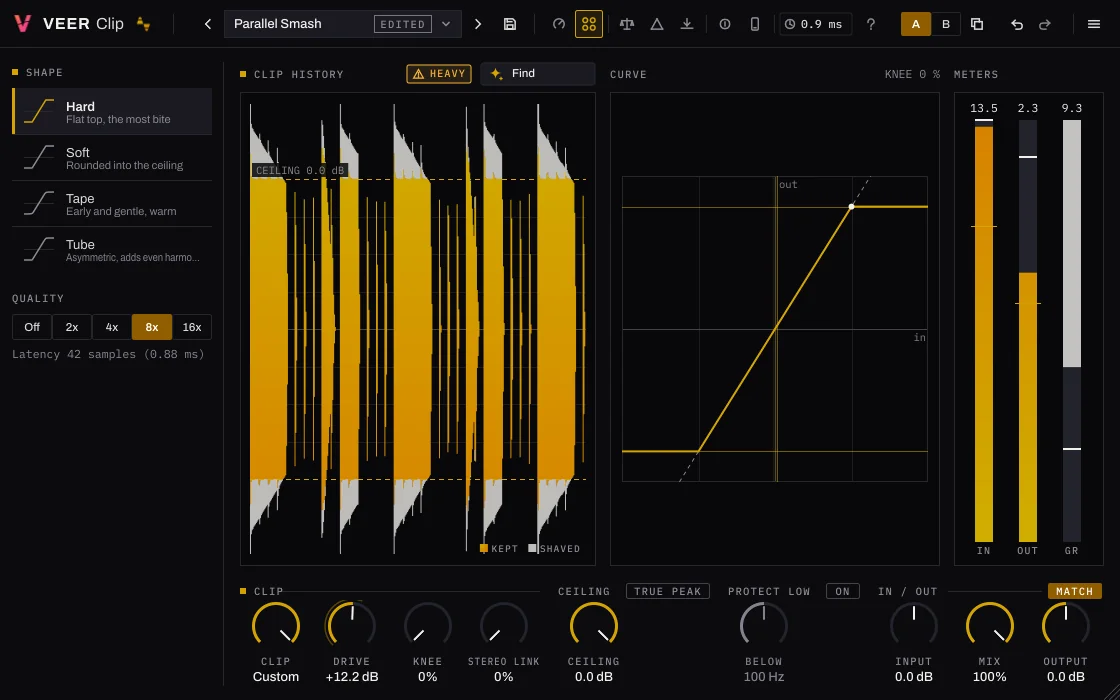Image resolution: width=1120 pixels, height=700 pixels.
Task: Select Tape 'Early and gentle, warm' description
Action: [121, 211]
